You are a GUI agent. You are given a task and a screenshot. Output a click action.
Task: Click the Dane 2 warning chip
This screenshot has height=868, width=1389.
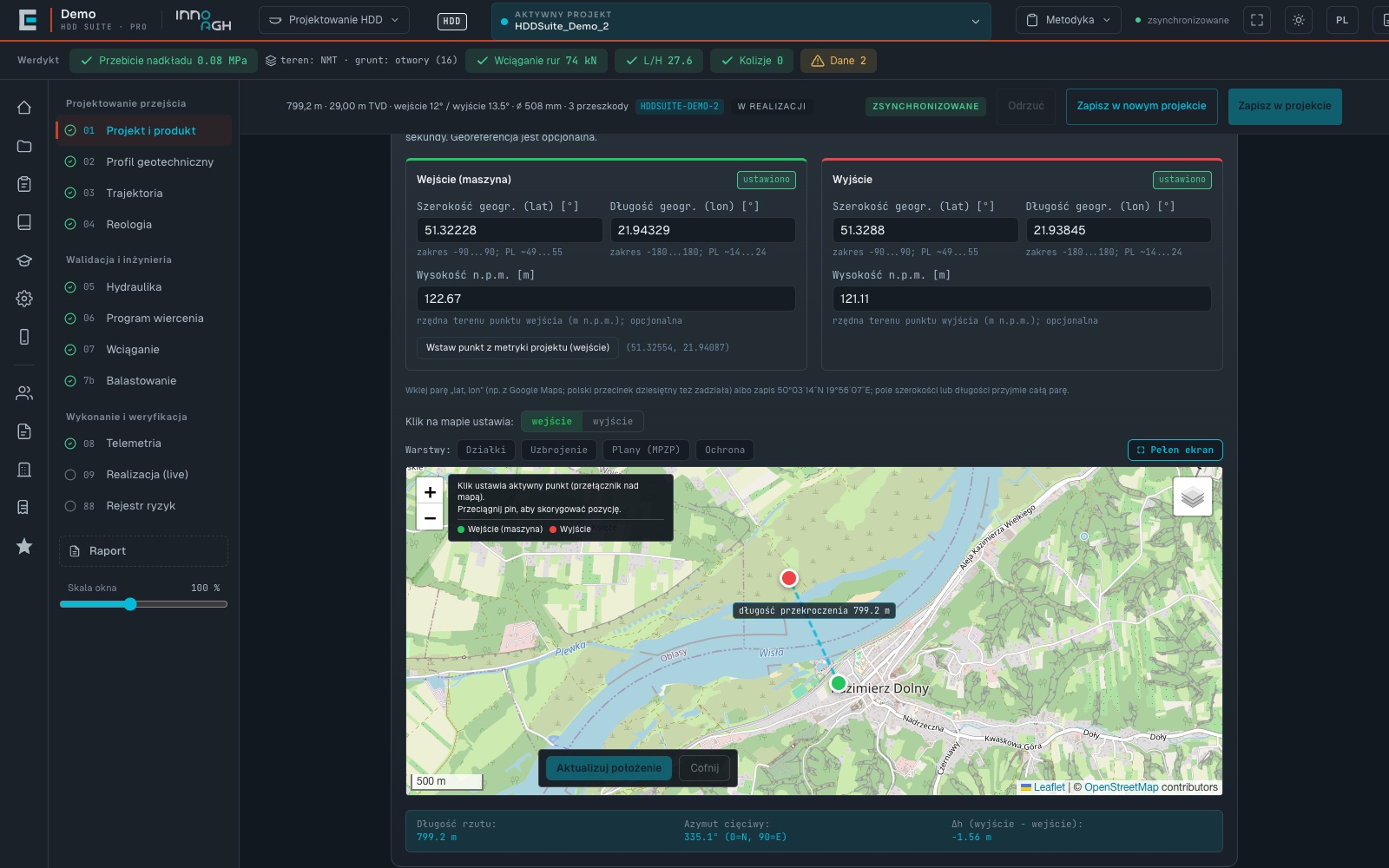click(x=839, y=61)
